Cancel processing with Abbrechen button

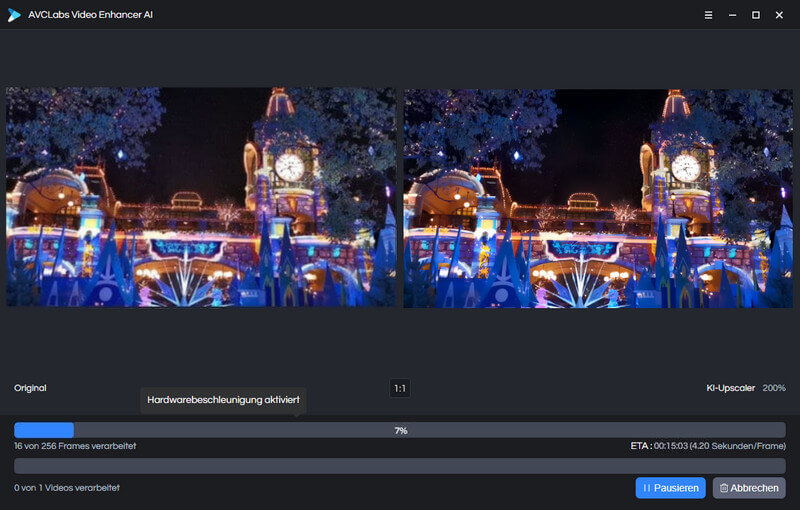click(749, 488)
